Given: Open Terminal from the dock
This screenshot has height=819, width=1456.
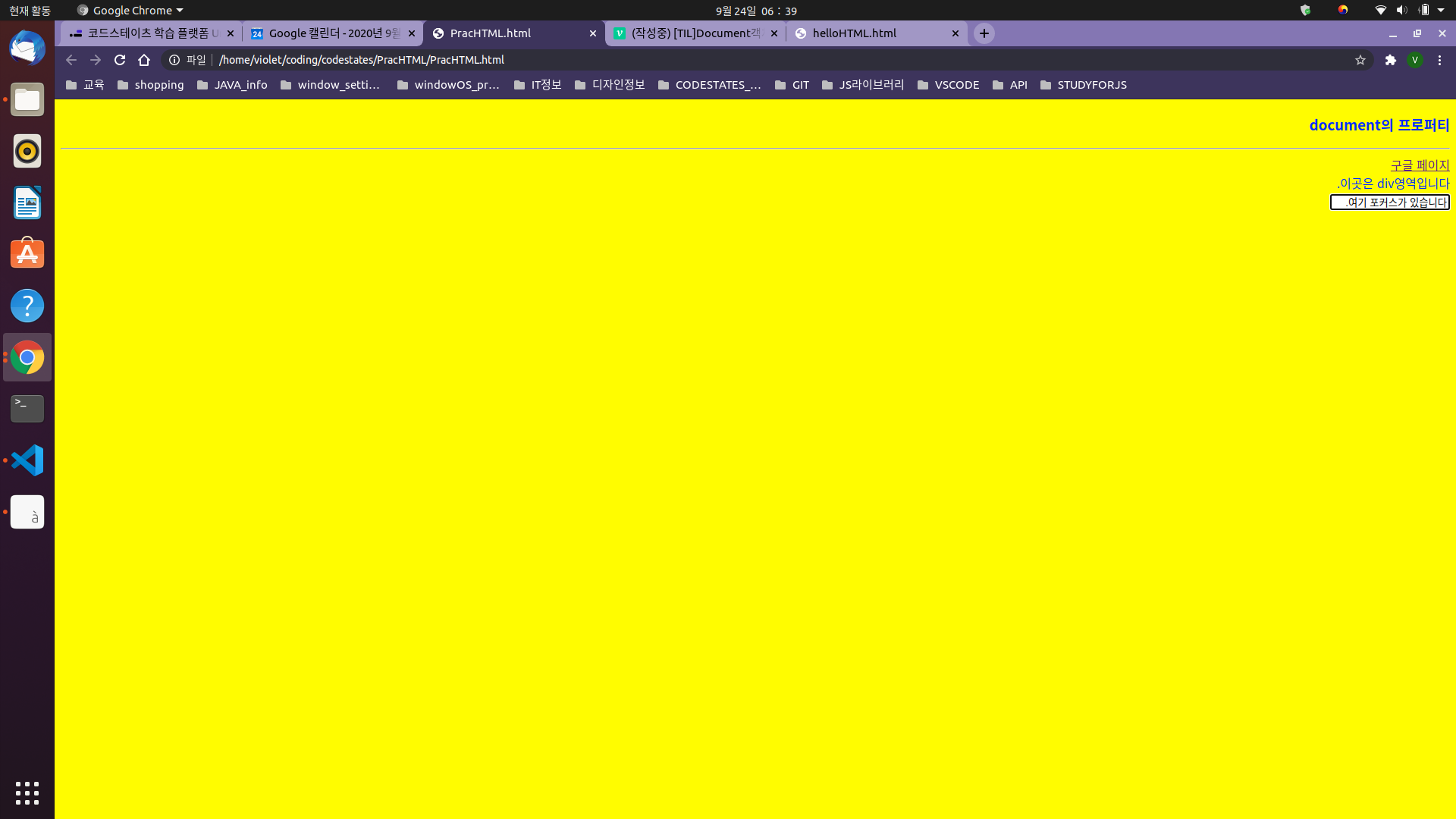Looking at the screenshot, I should (x=27, y=409).
